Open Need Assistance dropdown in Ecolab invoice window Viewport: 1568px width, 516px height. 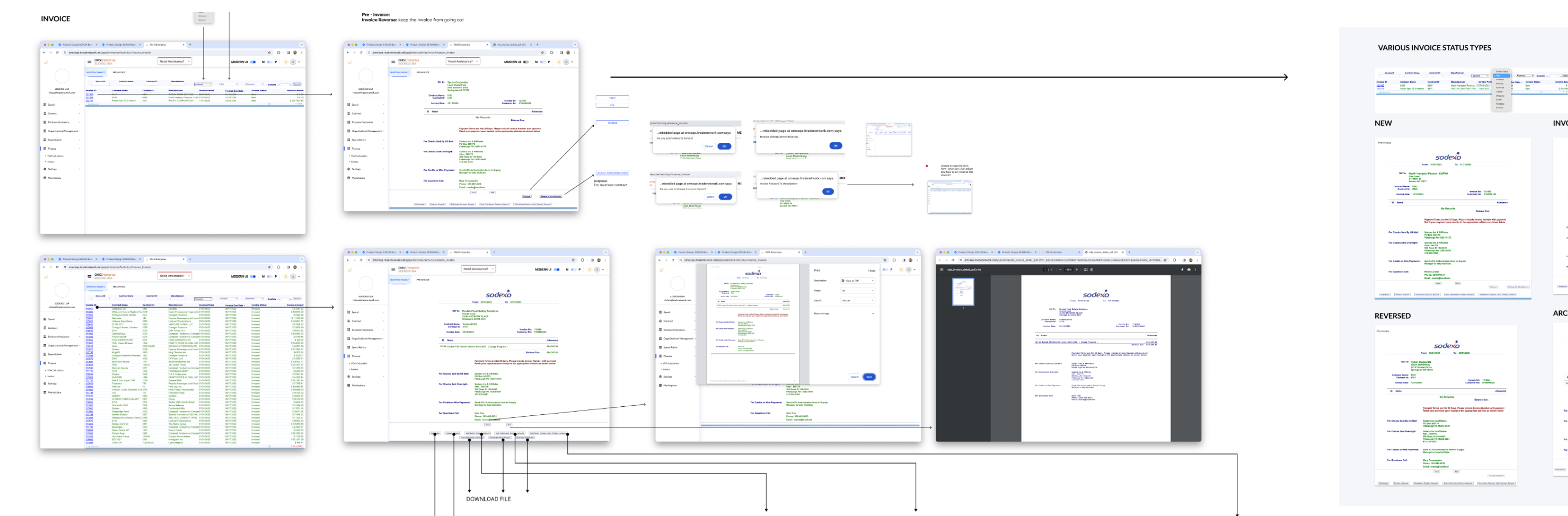[x=478, y=268]
